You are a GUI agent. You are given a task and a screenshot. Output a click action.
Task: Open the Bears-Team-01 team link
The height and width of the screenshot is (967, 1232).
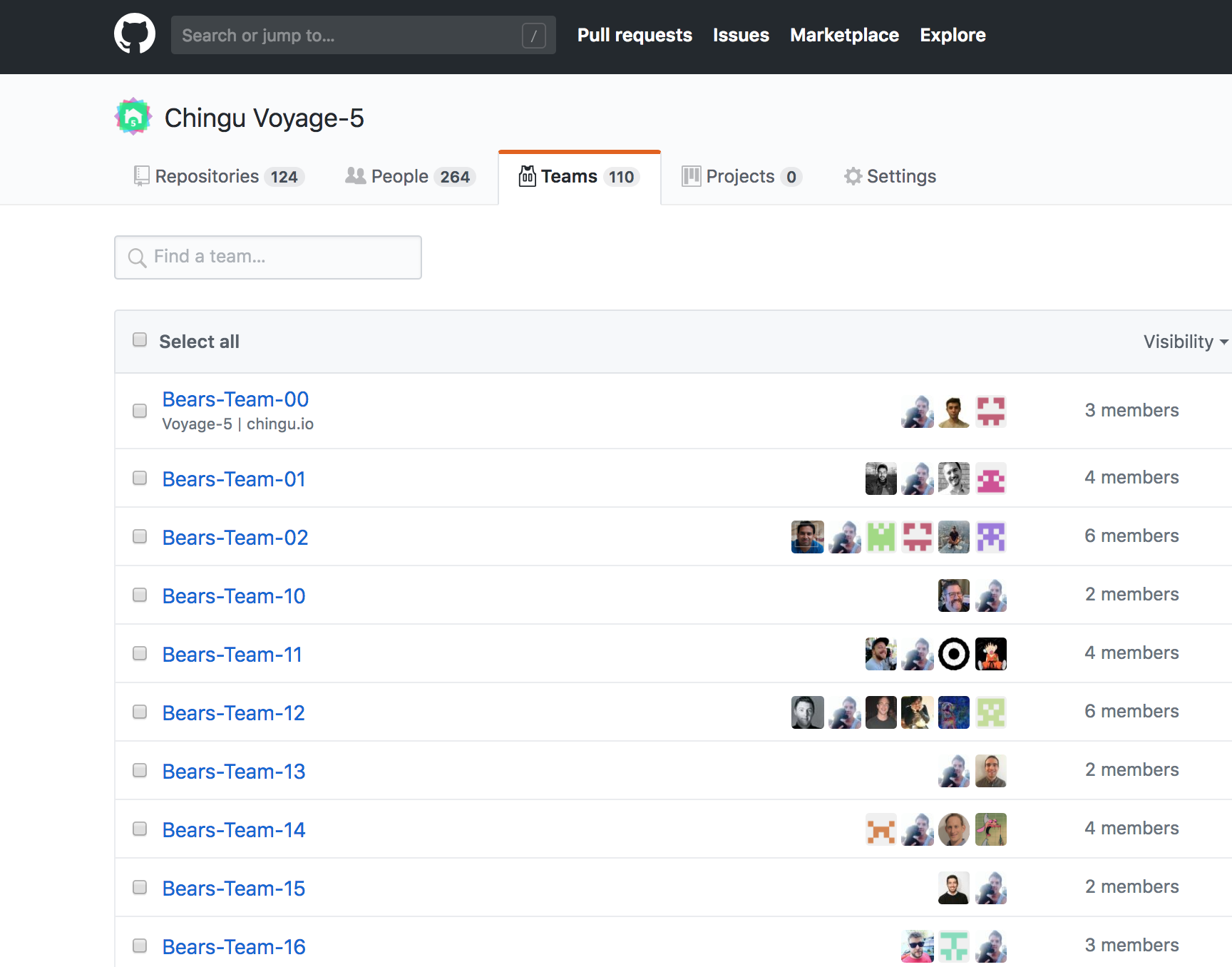tap(234, 479)
